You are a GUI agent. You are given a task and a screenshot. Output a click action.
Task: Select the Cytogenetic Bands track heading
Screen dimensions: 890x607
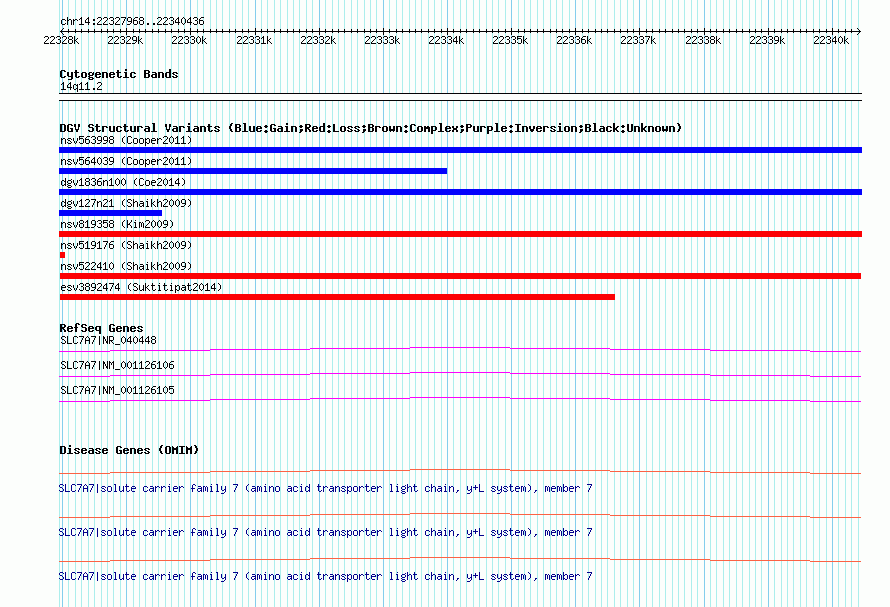(119, 74)
